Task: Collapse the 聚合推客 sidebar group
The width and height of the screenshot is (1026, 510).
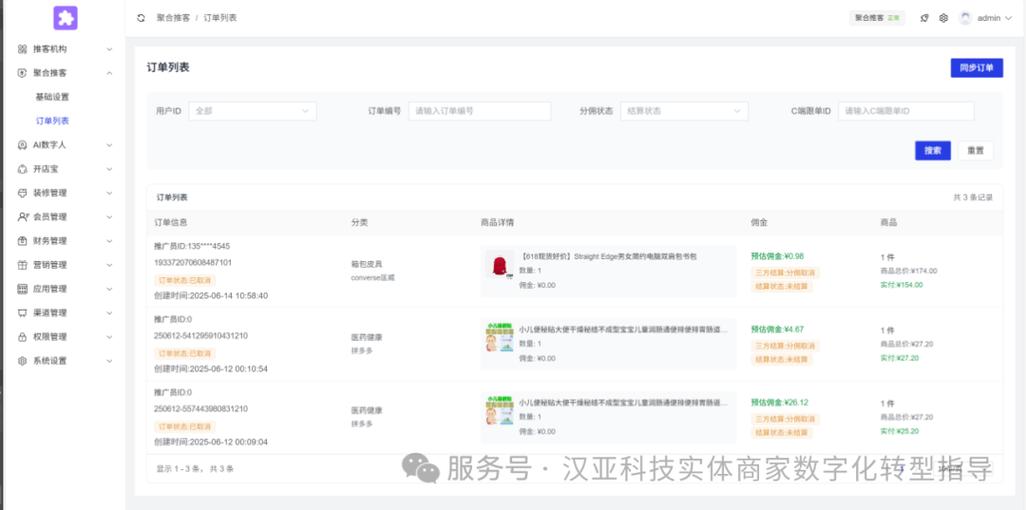Action: click(109, 73)
